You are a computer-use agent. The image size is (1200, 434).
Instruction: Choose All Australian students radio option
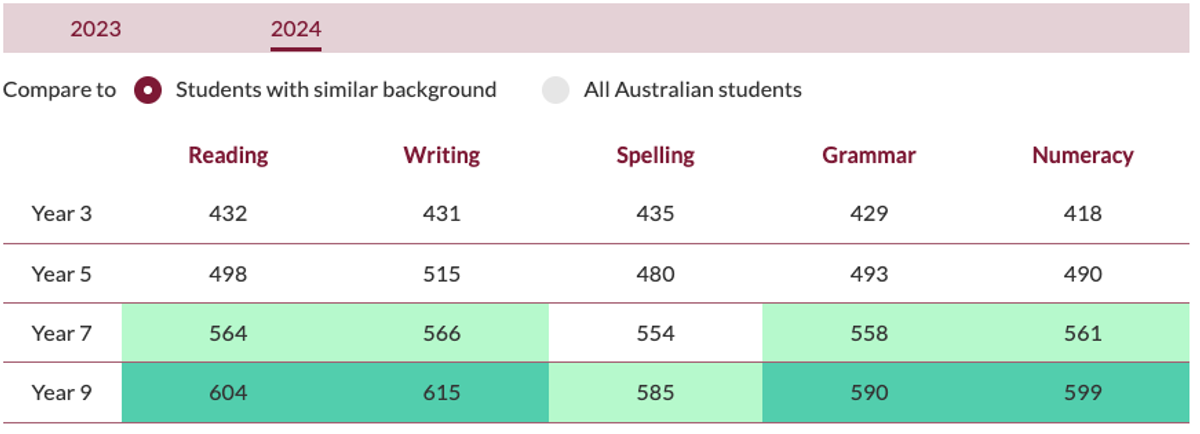(555, 90)
